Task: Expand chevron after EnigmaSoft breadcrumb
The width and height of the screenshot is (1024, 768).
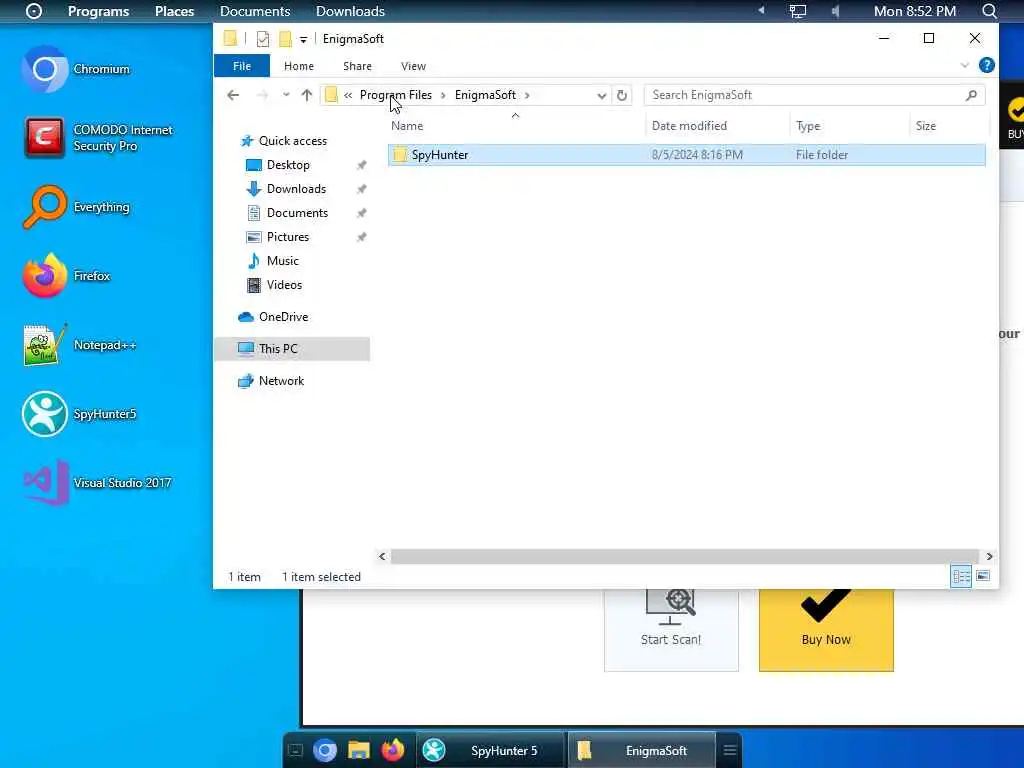Action: tap(527, 95)
